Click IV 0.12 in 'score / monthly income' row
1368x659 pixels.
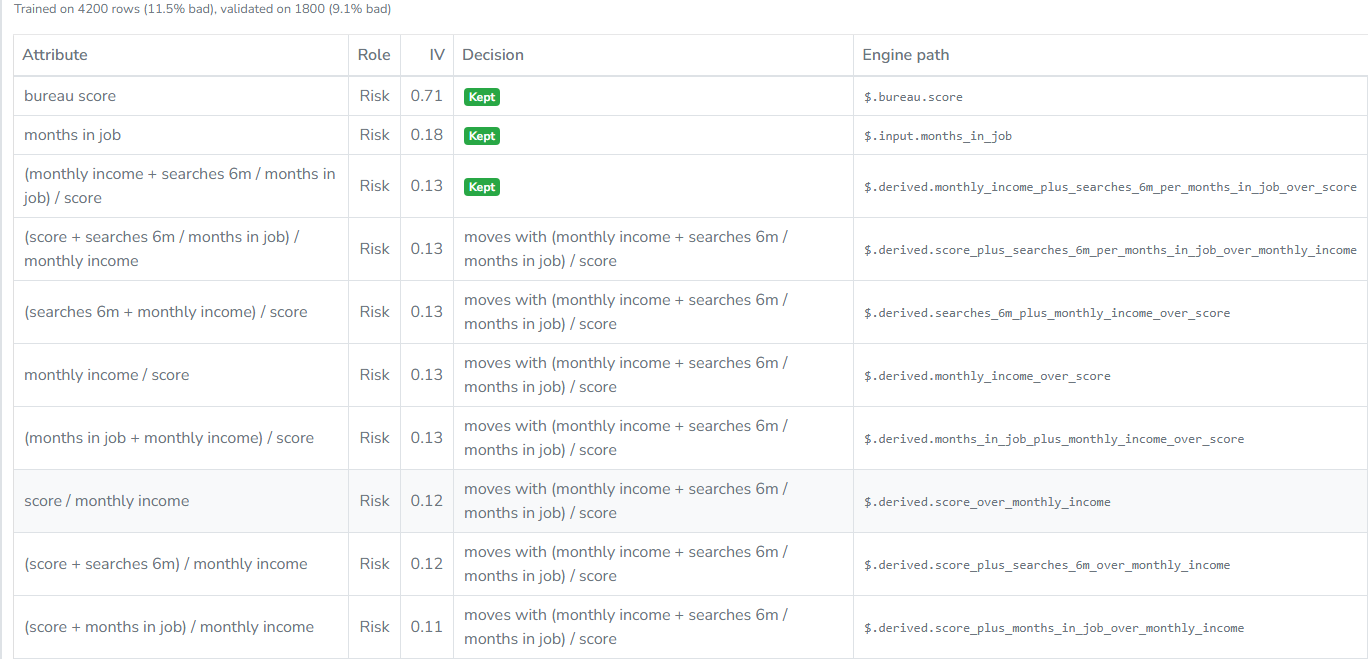(x=427, y=501)
